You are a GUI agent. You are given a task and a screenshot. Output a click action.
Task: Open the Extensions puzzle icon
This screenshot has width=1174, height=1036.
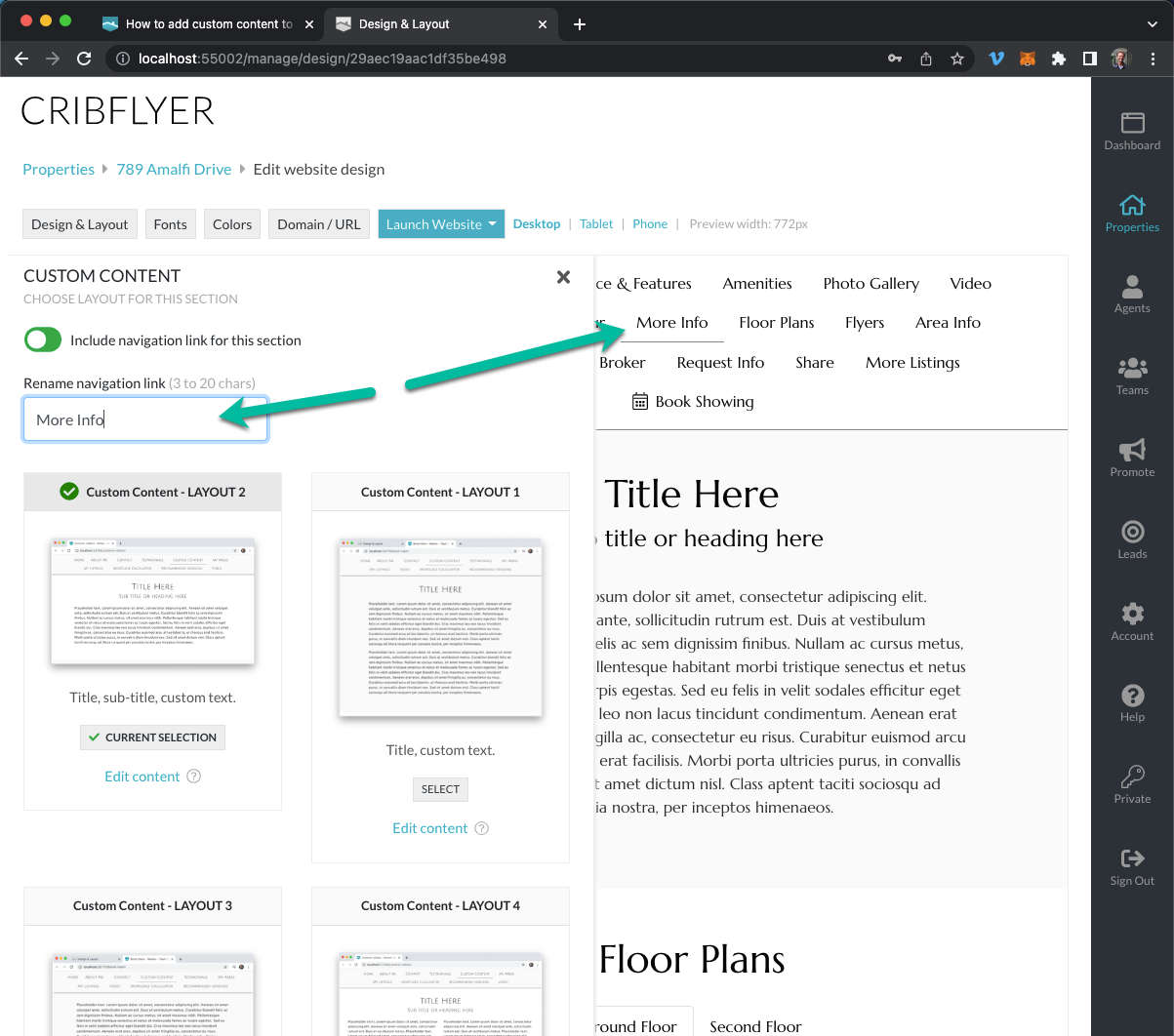point(1059,59)
